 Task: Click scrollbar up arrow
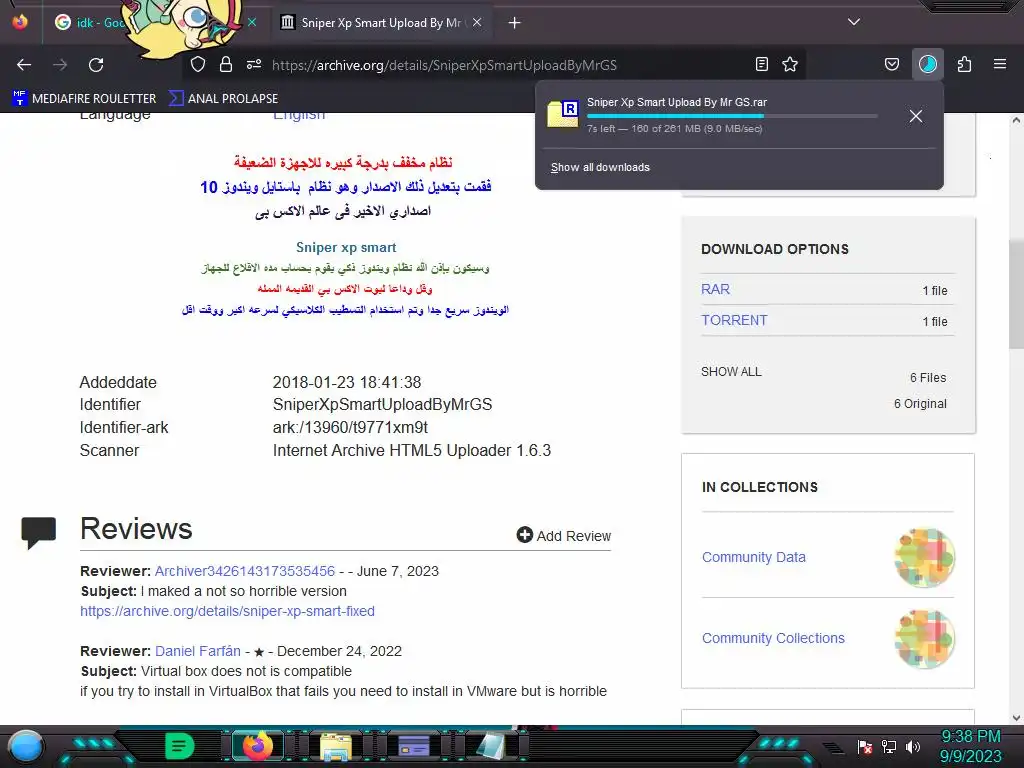1016,120
